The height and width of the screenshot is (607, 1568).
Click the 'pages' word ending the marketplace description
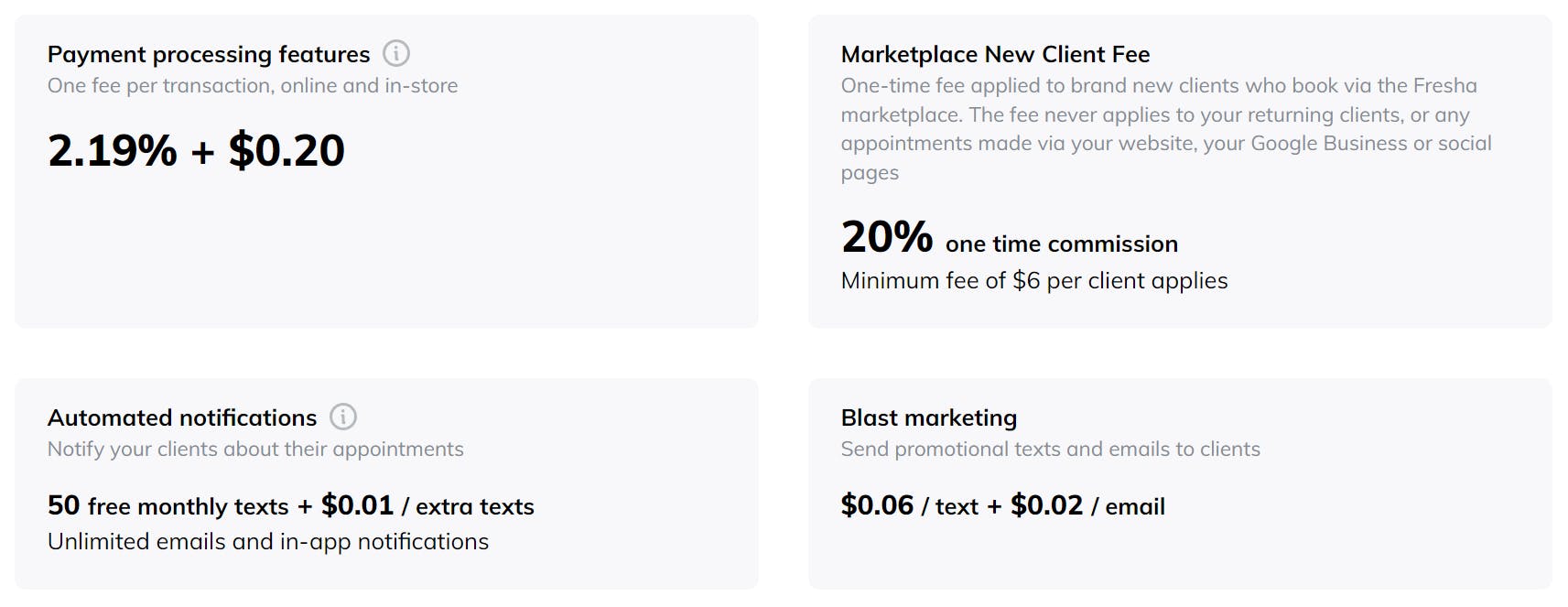[x=870, y=173]
